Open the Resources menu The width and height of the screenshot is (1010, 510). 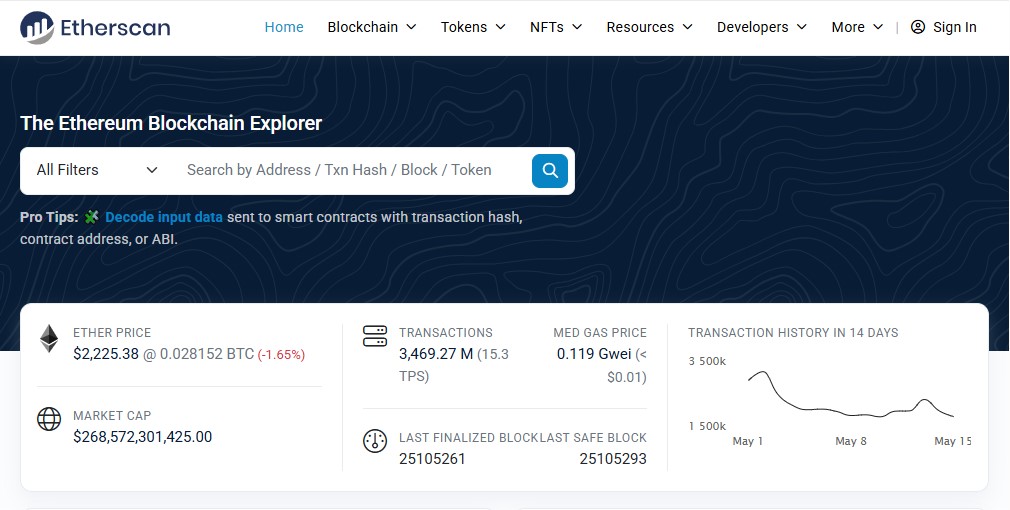(x=649, y=27)
